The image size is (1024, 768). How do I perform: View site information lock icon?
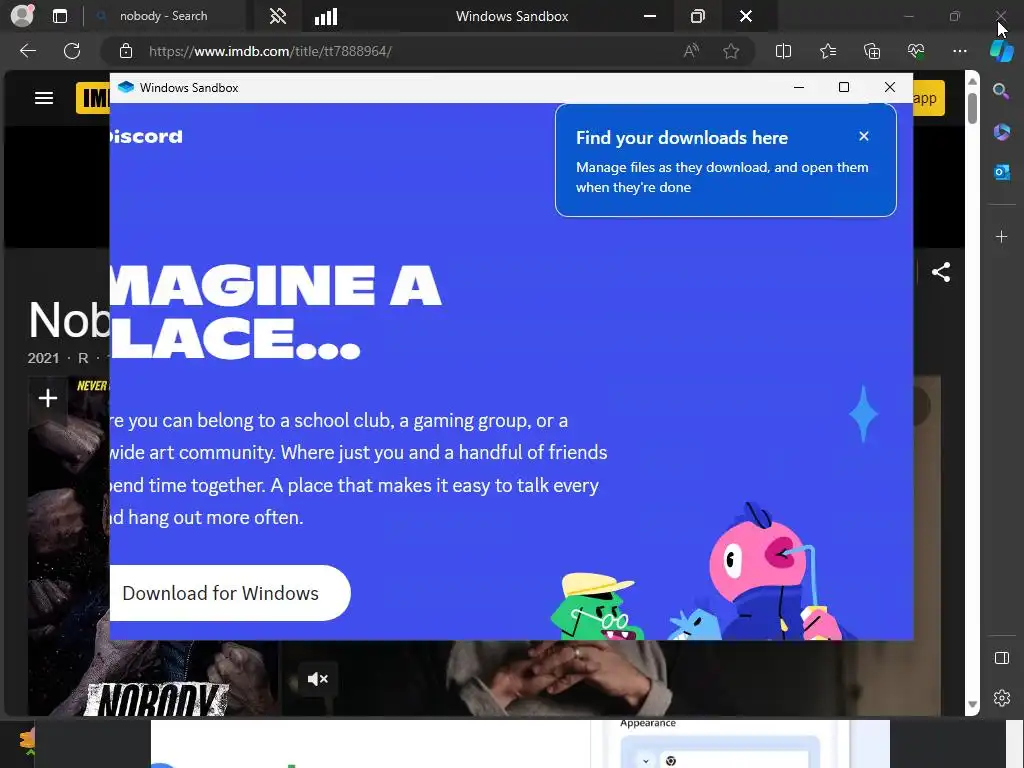tap(126, 51)
